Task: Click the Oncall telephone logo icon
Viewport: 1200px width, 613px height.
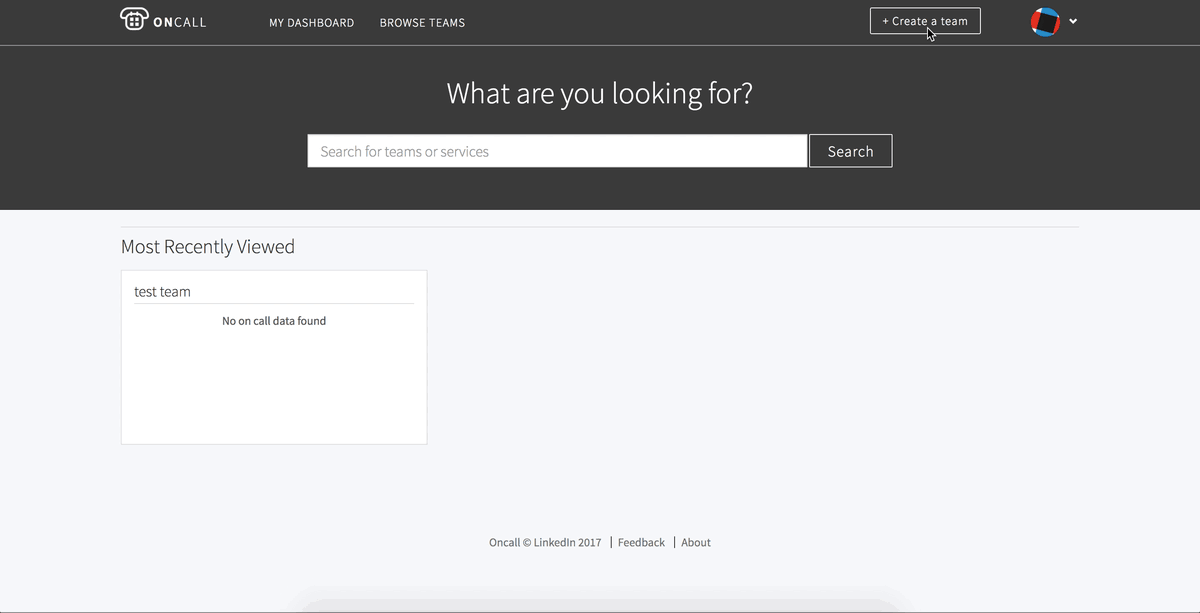Action: 133,20
